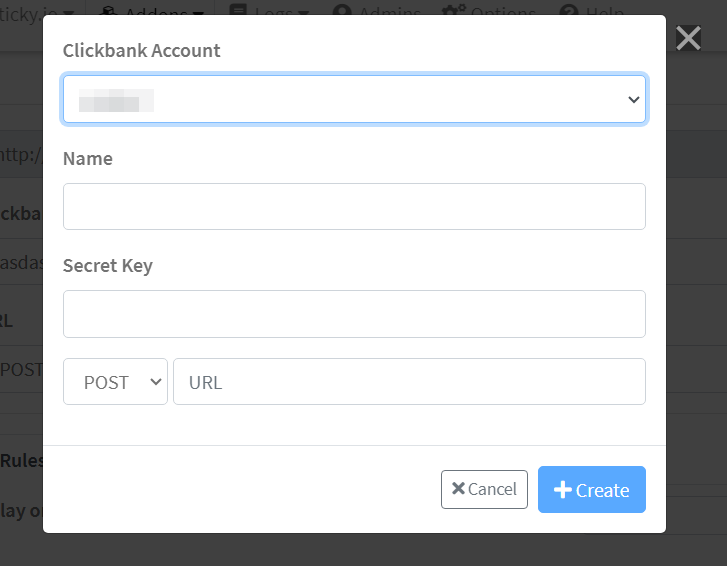
Task: Focus the Secret Key input field
Action: tap(354, 314)
